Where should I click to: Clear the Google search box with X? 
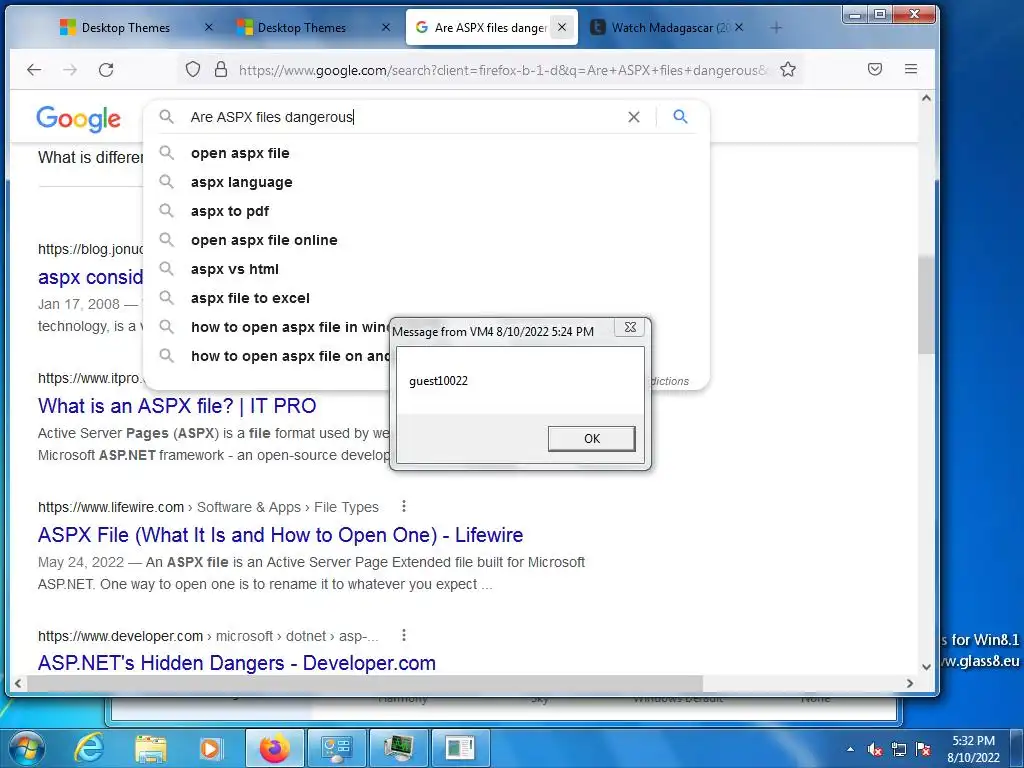click(633, 117)
